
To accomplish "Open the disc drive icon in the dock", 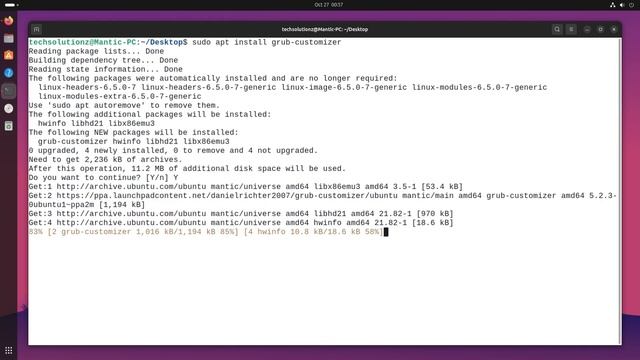I will 9,109.
